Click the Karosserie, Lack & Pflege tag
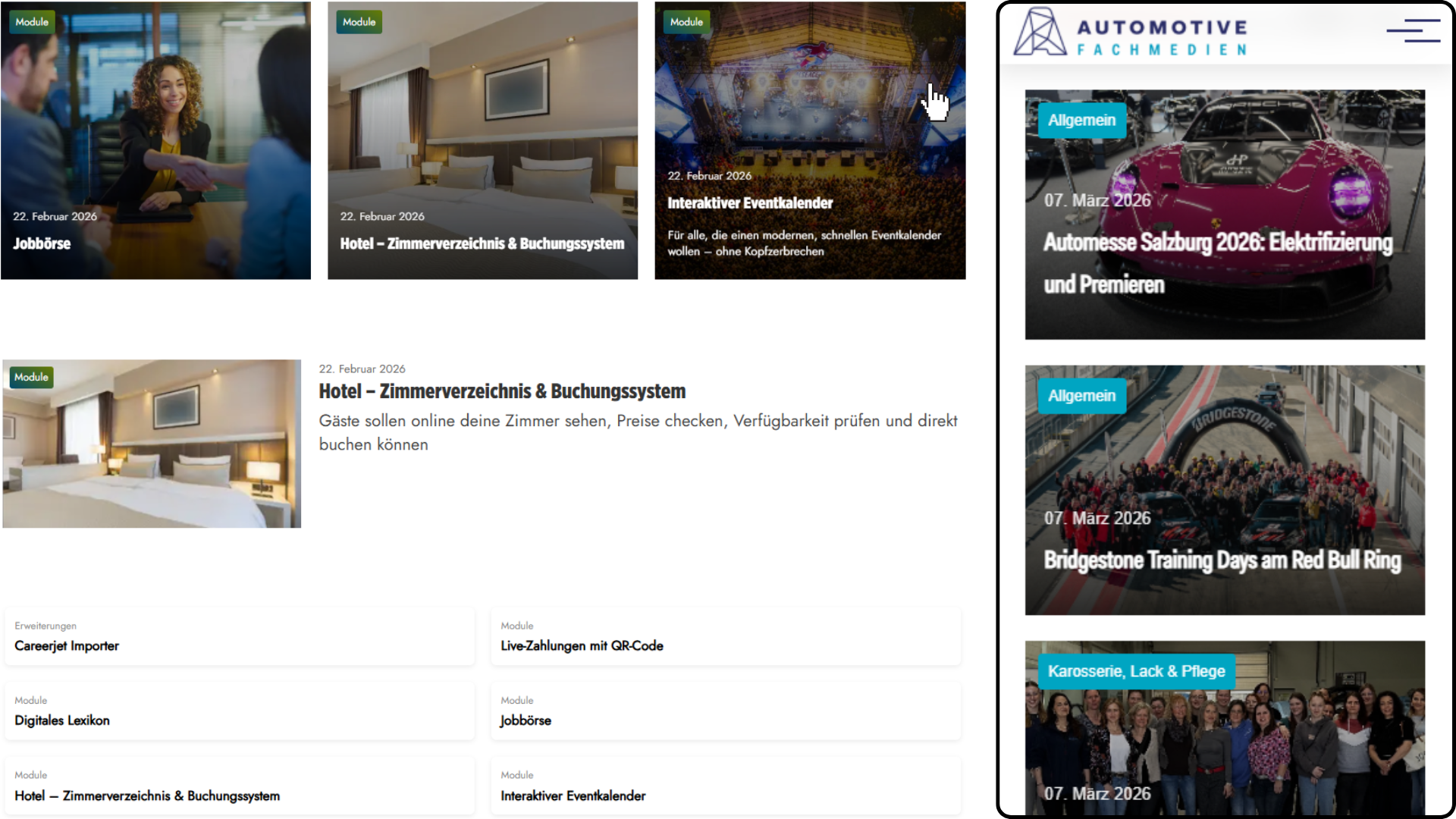 coord(1136,671)
